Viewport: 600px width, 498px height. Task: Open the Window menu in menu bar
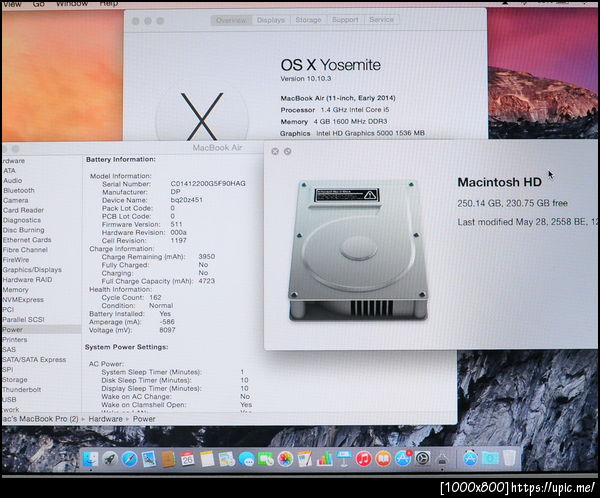(x=72, y=3)
